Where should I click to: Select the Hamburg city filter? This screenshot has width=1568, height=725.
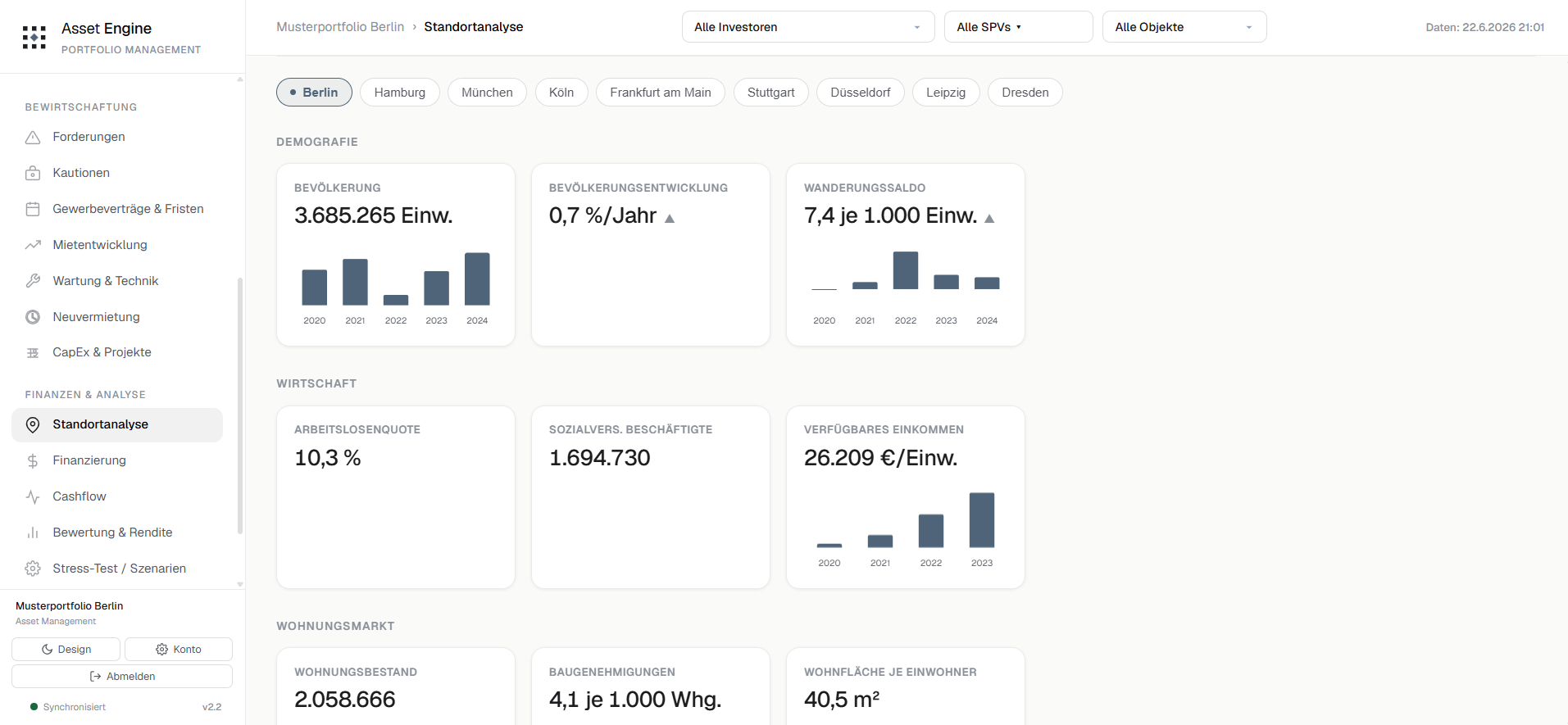point(400,93)
